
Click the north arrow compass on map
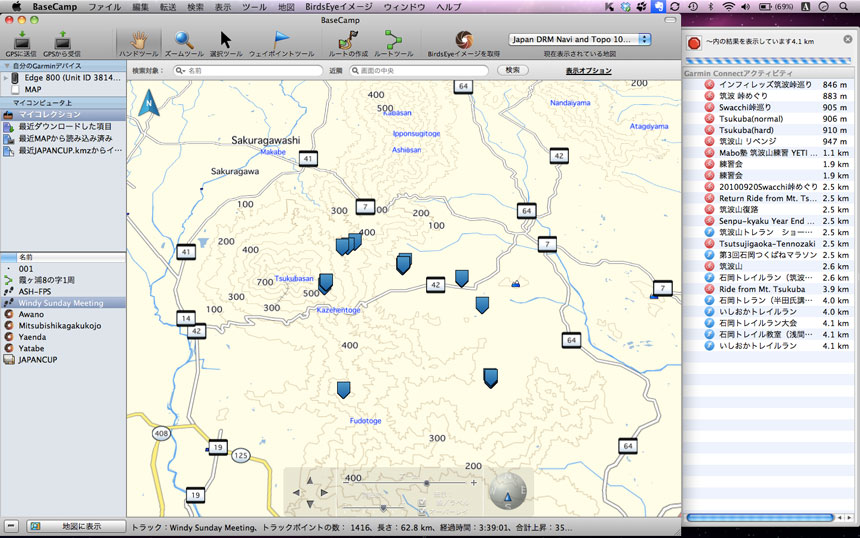click(149, 104)
